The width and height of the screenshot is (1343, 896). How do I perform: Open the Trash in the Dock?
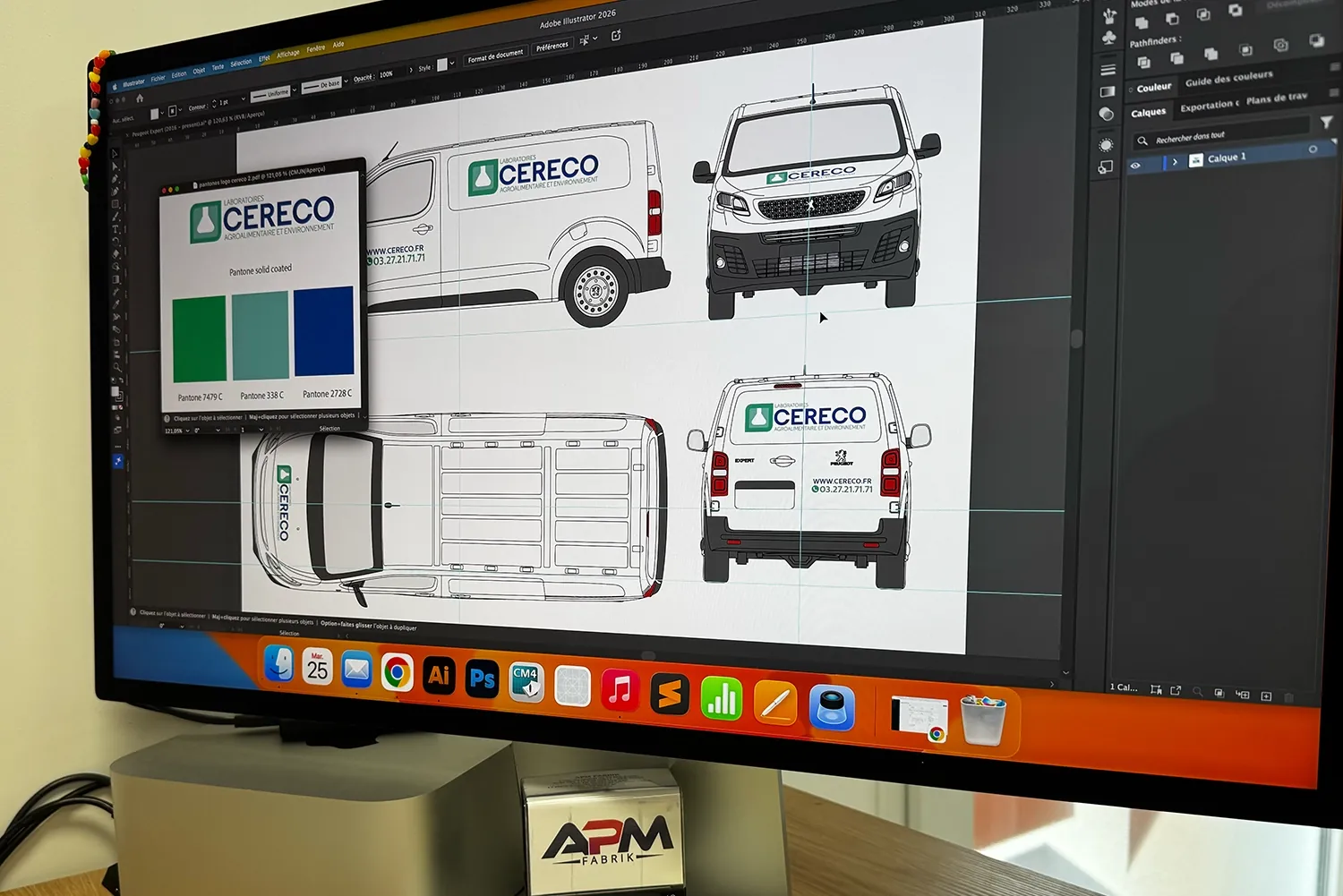point(983,721)
